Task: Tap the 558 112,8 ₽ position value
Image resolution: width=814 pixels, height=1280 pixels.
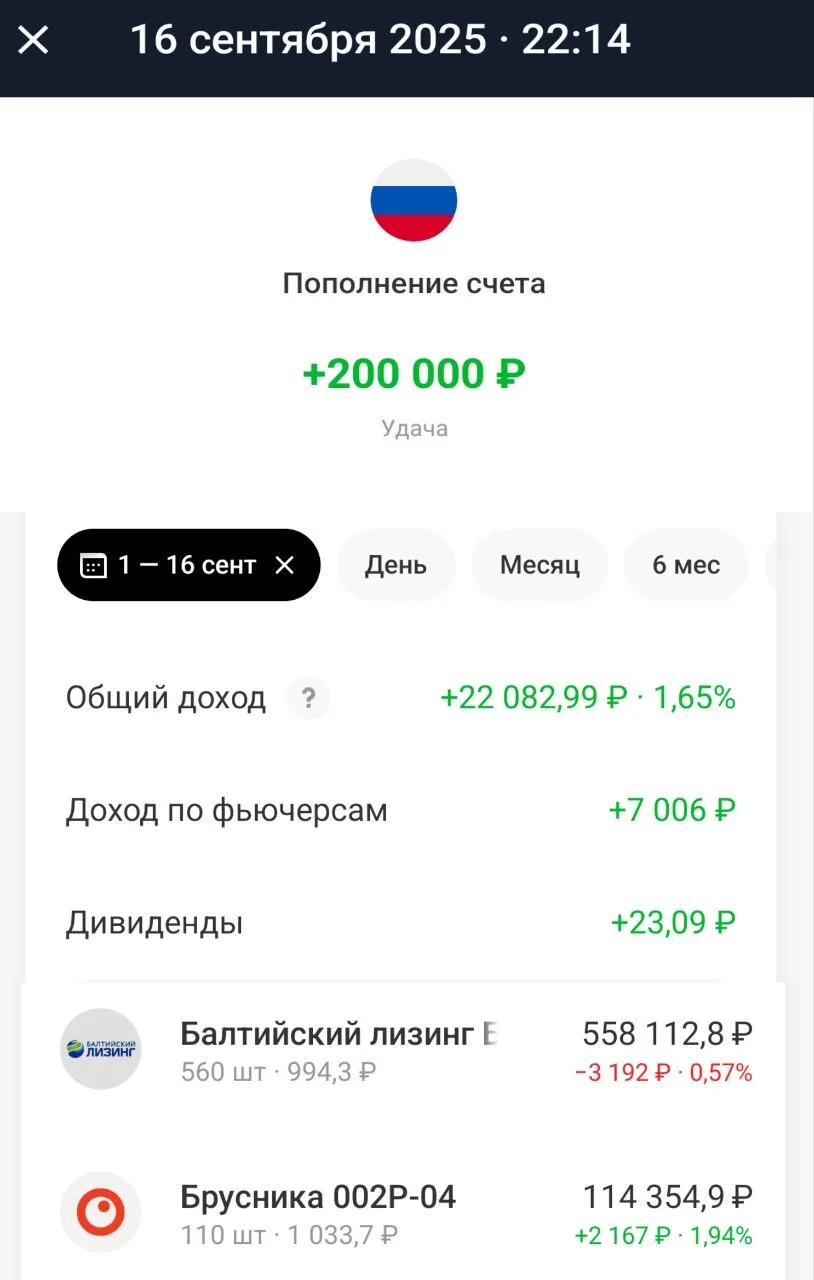Action: click(x=668, y=1033)
